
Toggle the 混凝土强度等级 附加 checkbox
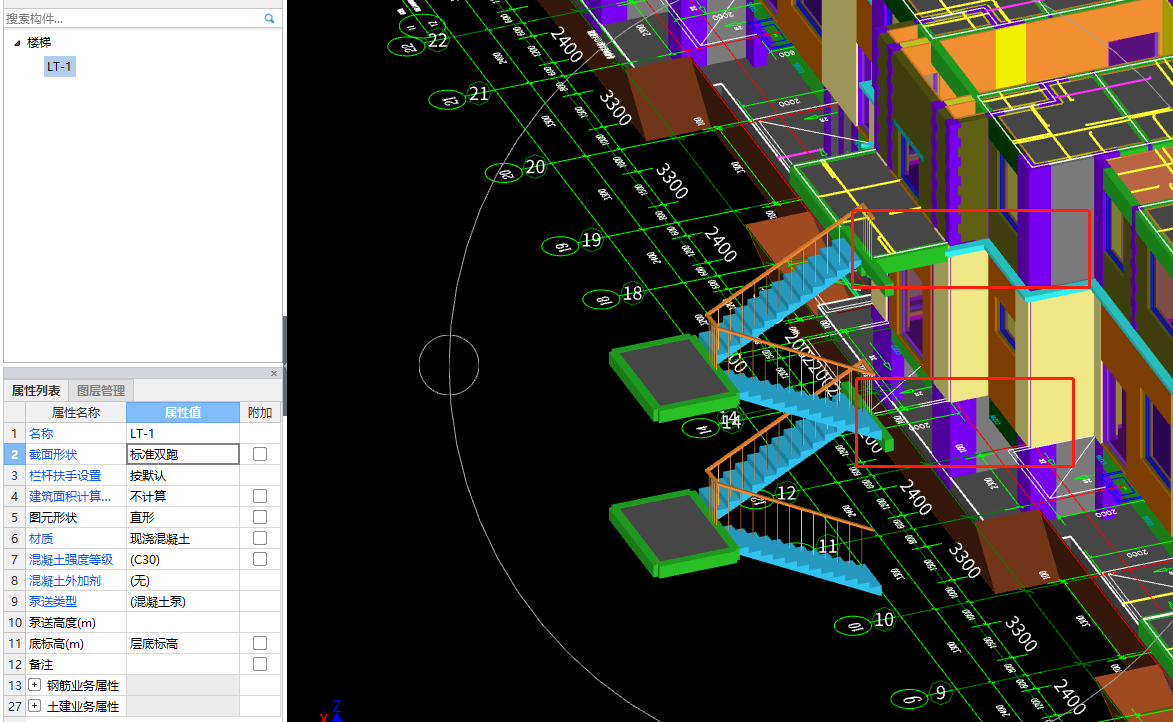click(260, 559)
